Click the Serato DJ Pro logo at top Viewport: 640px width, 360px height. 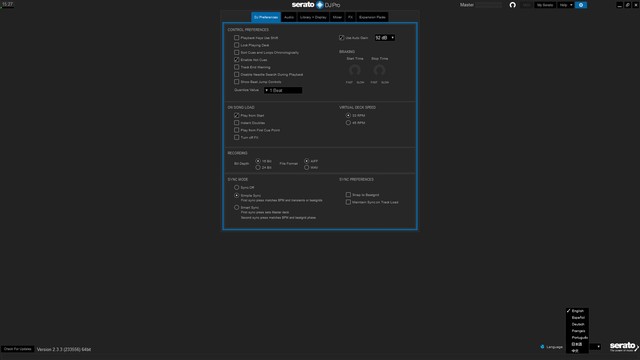point(316,5)
